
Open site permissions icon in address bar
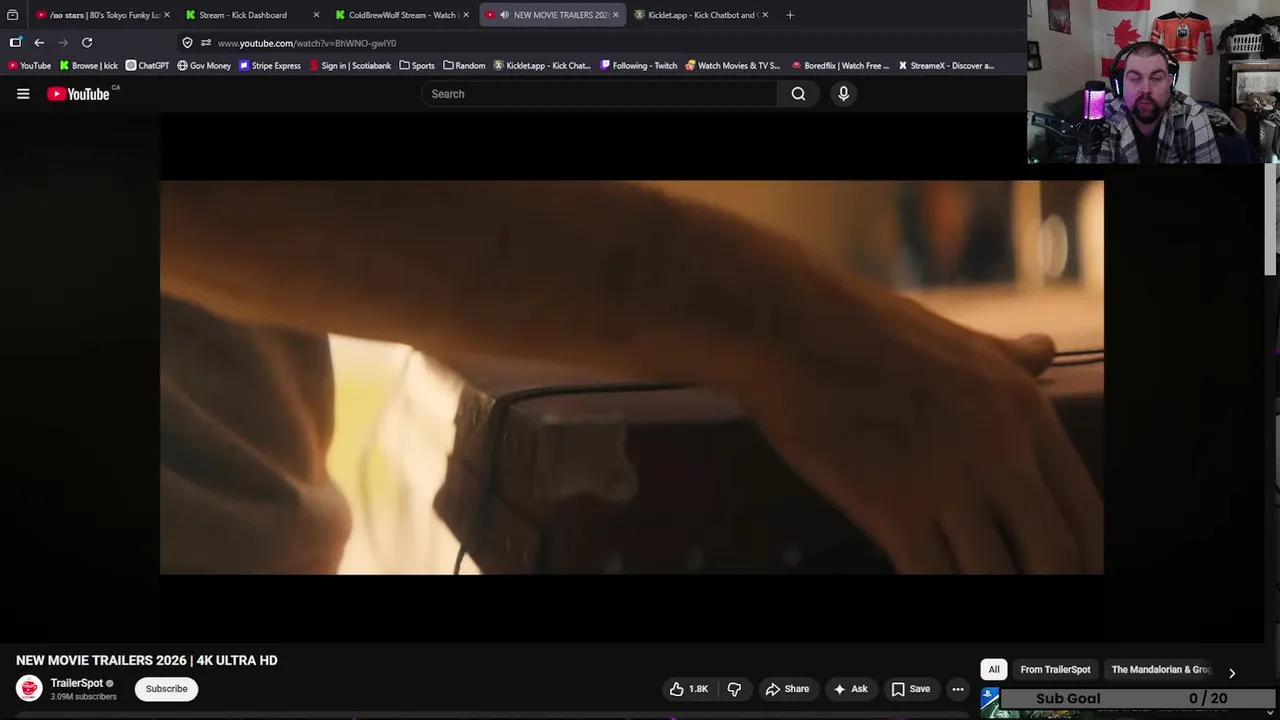tap(205, 43)
